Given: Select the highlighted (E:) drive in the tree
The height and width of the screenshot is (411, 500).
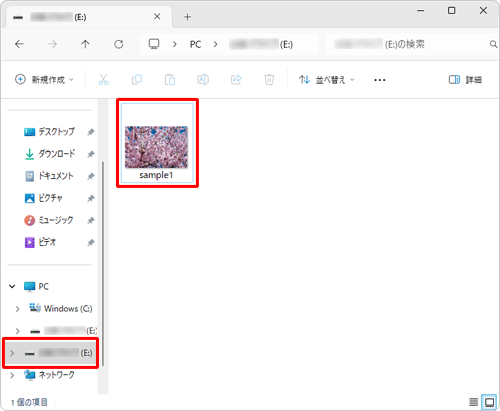Looking at the screenshot, I should point(51,353).
